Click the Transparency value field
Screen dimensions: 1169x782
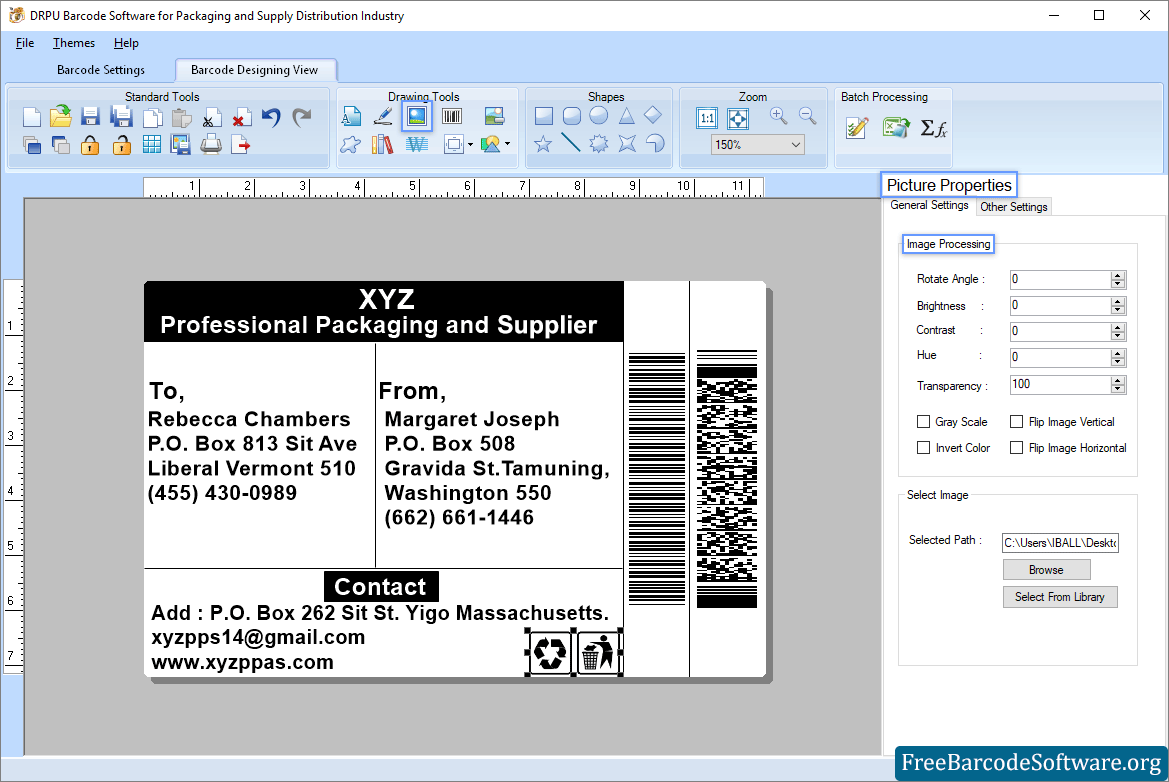(x=1060, y=384)
